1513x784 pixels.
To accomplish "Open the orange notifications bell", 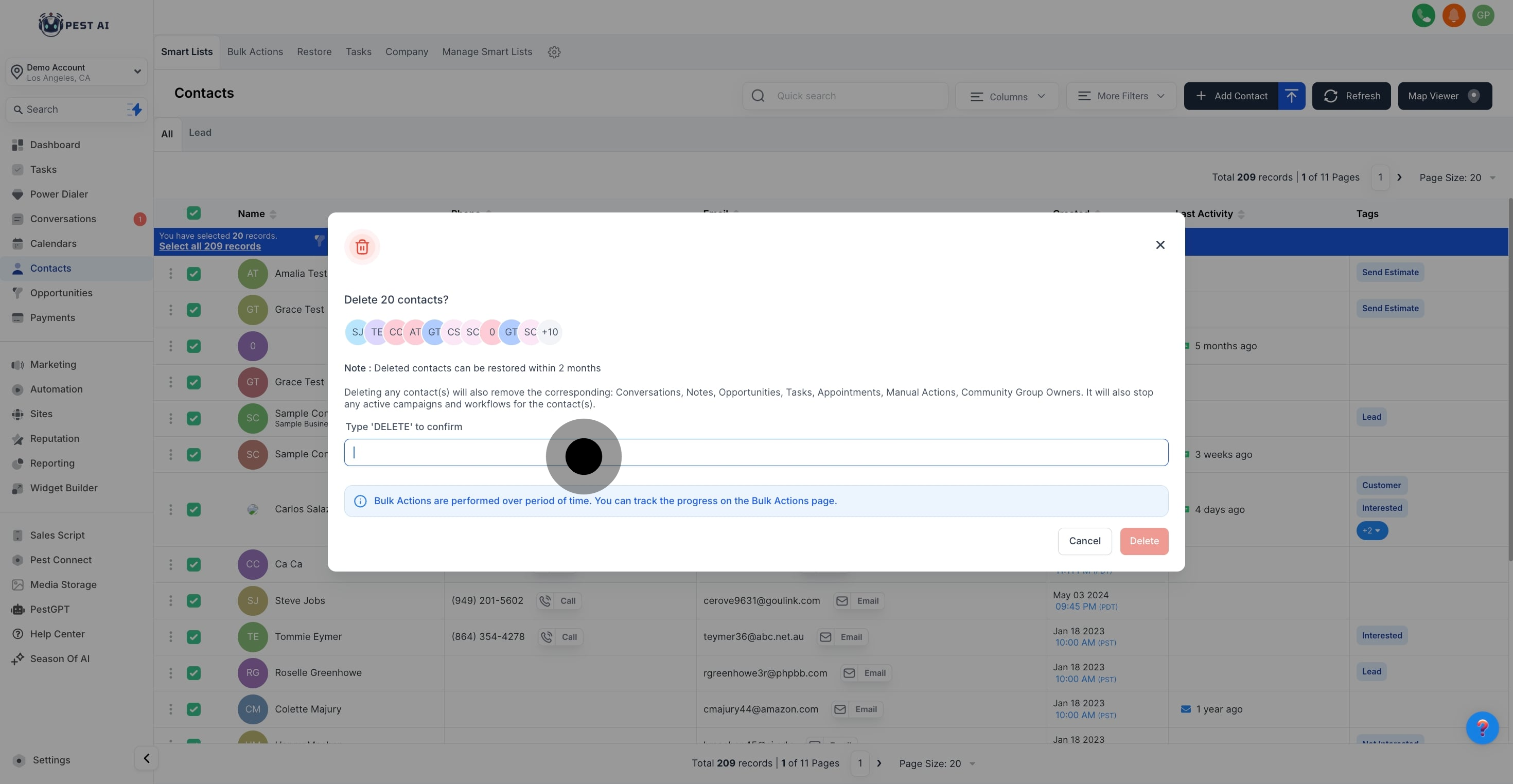I will [x=1454, y=15].
